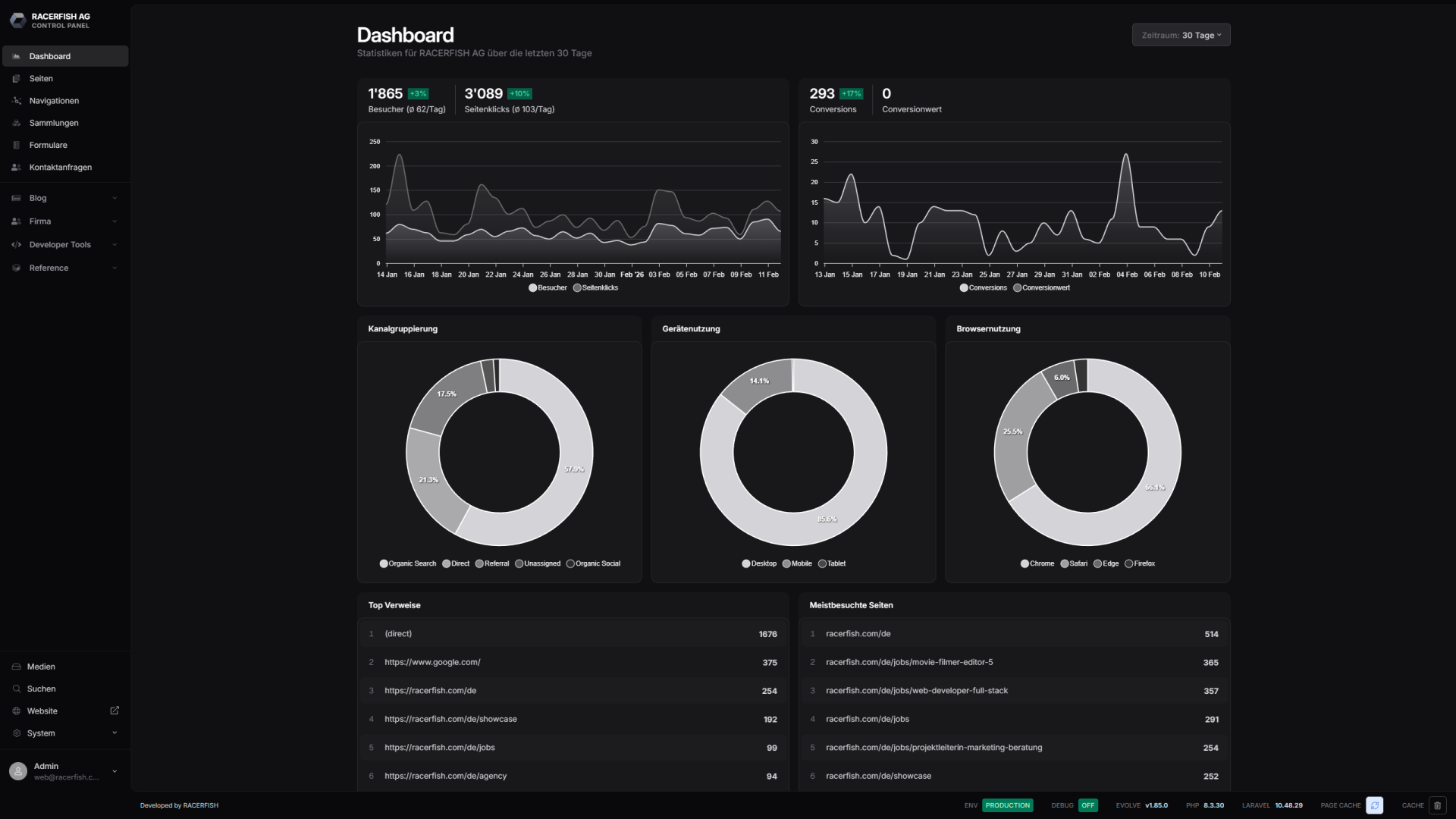This screenshot has height=819, width=1456.
Task: Click the Website external link icon
Action: [x=115, y=711]
